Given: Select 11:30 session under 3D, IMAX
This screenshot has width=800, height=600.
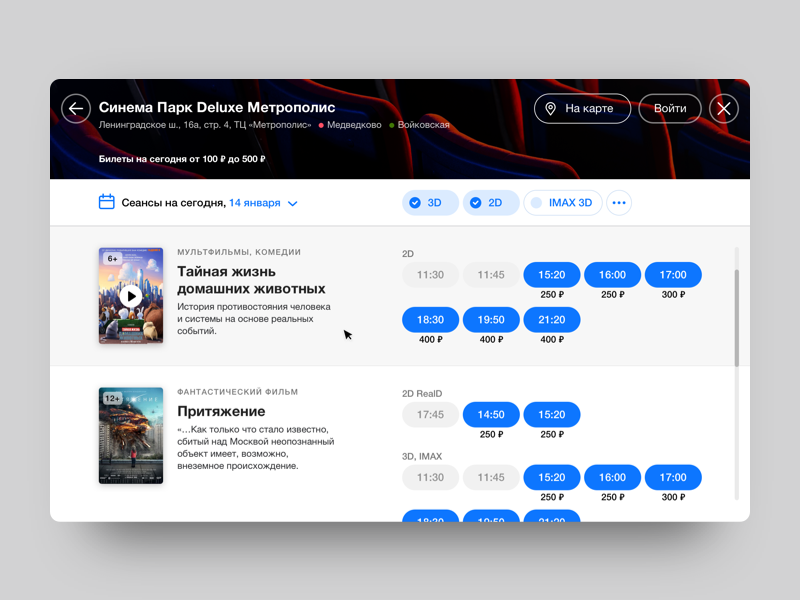Looking at the screenshot, I should 430,478.
